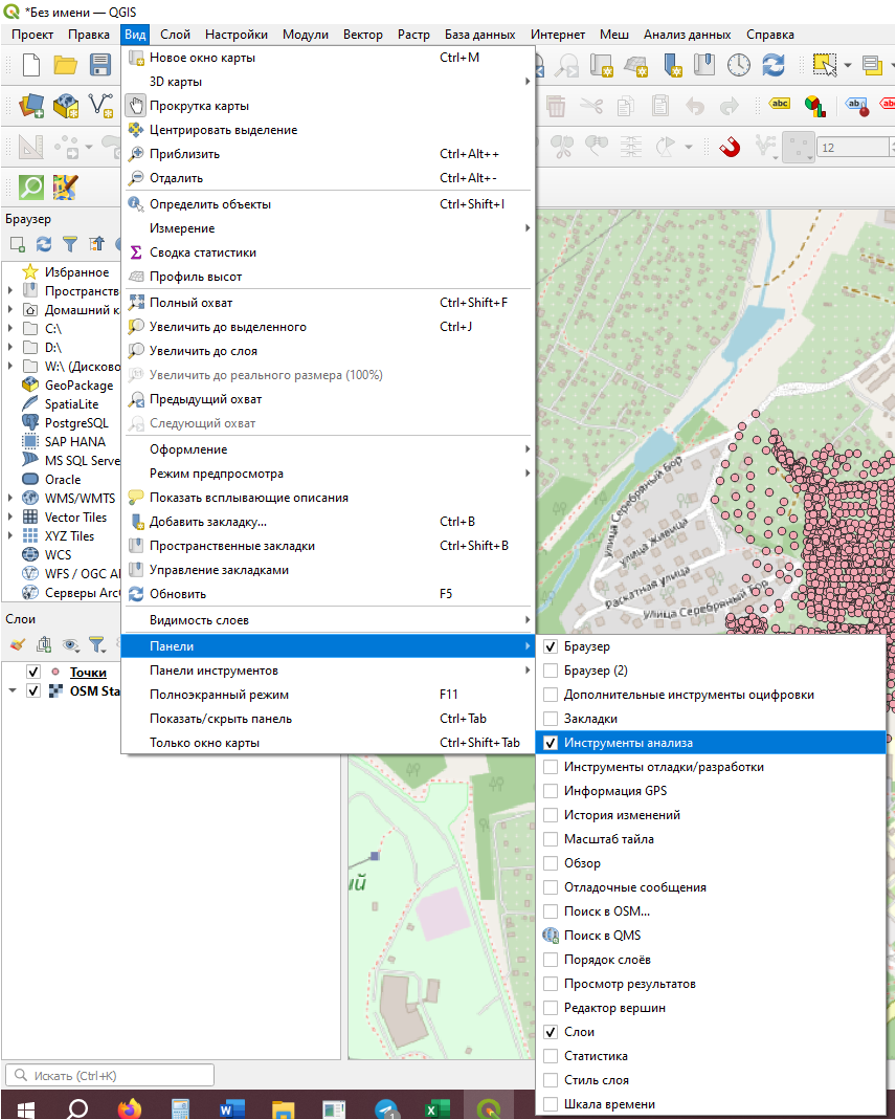Click the filter legend icon in Слои panel
The image size is (895, 1119).
96,645
